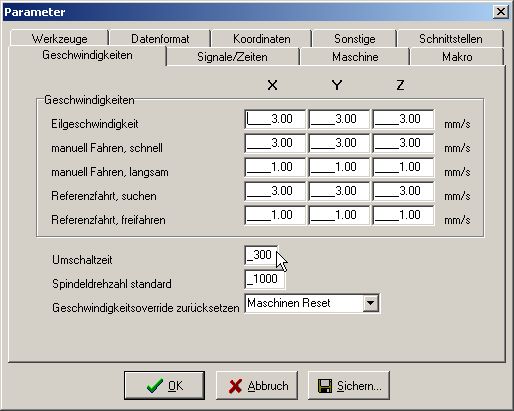514x411 pixels.
Task: Edit Eilgeschwindigkeit Z value field
Action: tap(403, 119)
